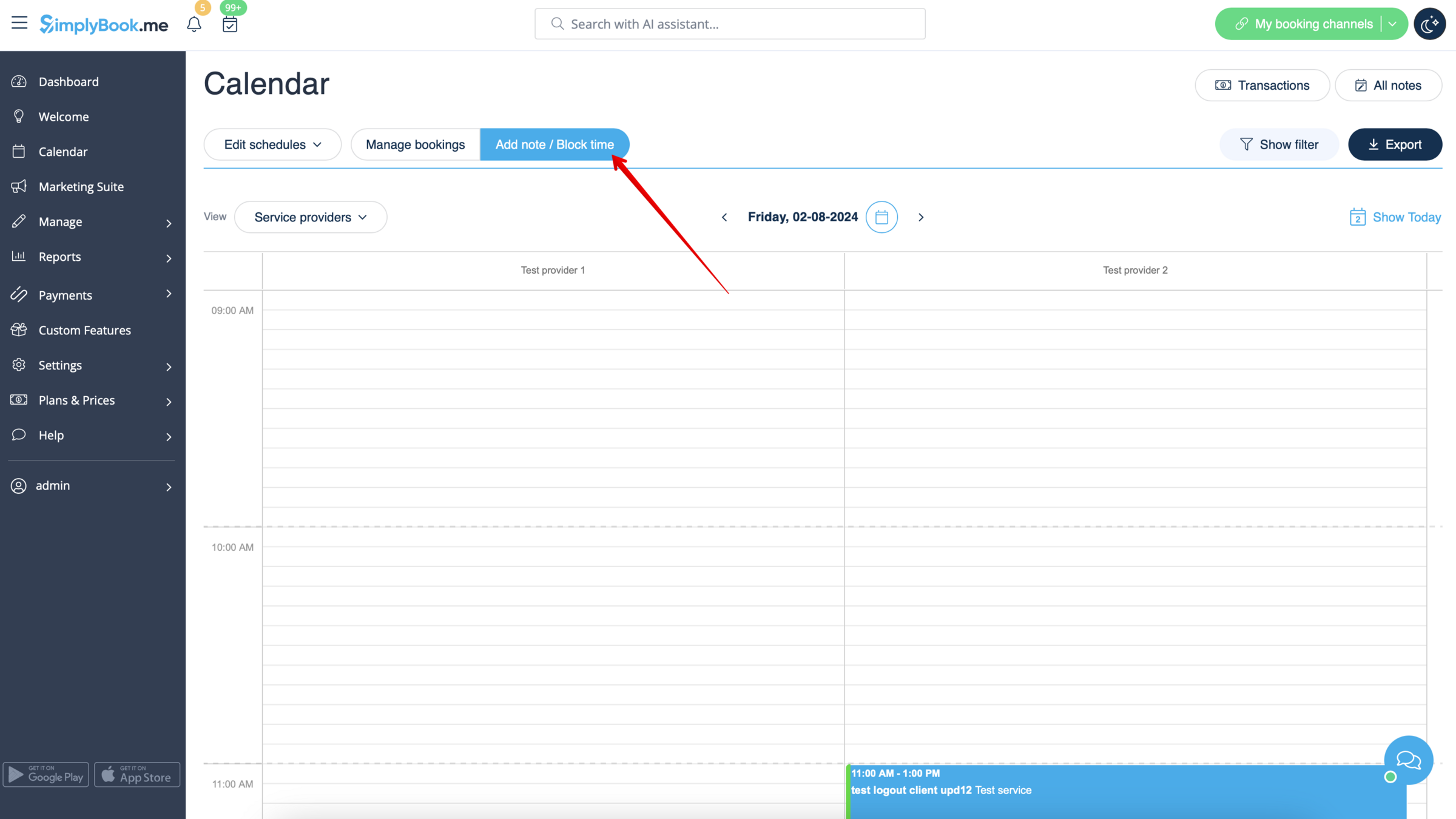This screenshot has height=819, width=1456.
Task: Expand My booking channels chevron
Action: pyautogui.click(x=1392, y=23)
